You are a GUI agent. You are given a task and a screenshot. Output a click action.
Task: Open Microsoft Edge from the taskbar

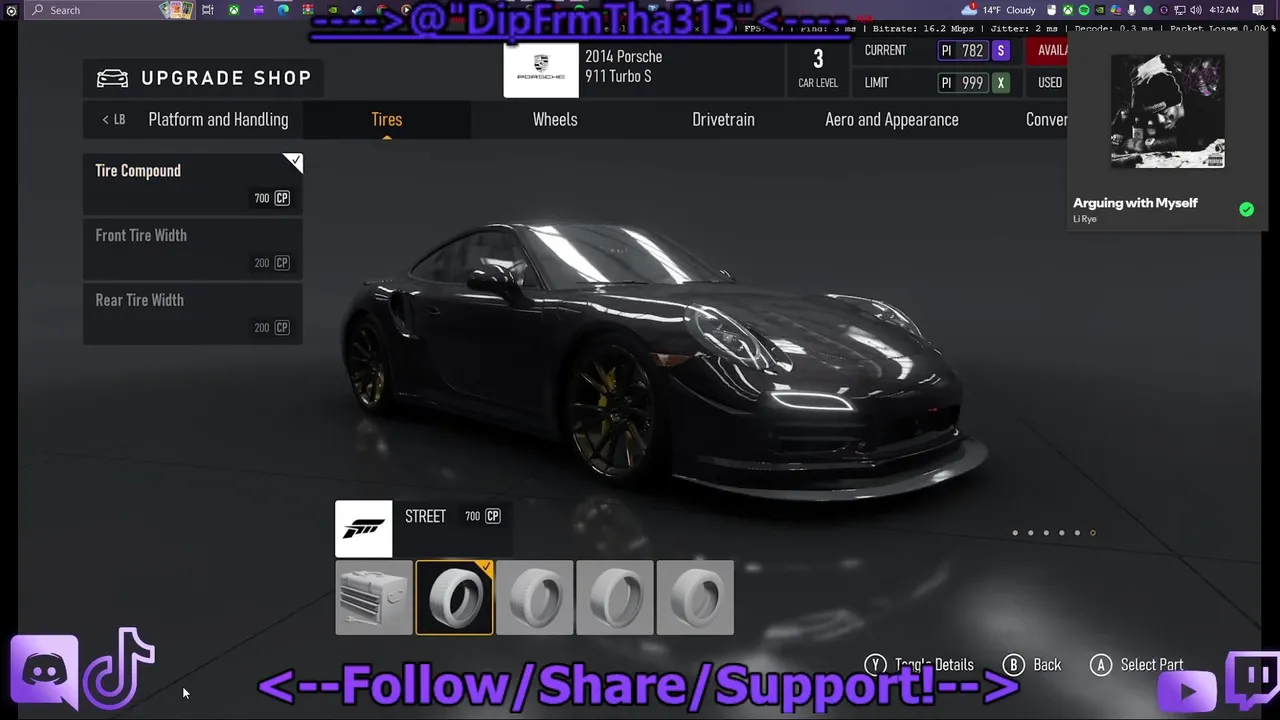pyautogui.click(x=283, y=10)
